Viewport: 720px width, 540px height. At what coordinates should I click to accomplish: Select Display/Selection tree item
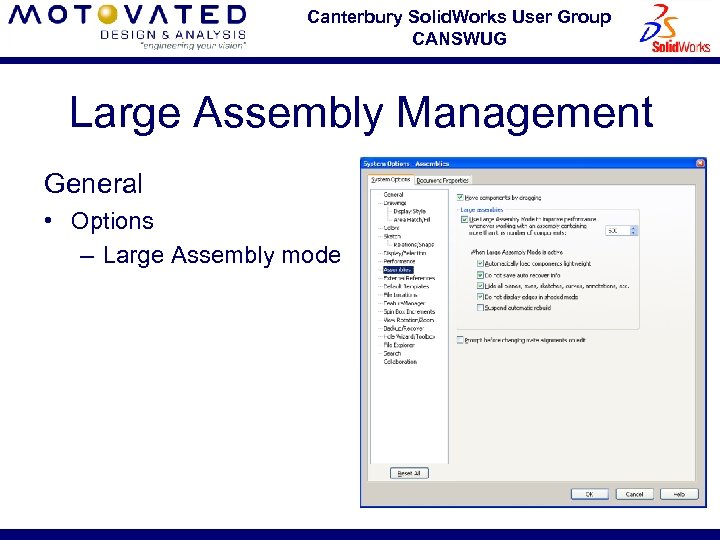coord(405,253)
